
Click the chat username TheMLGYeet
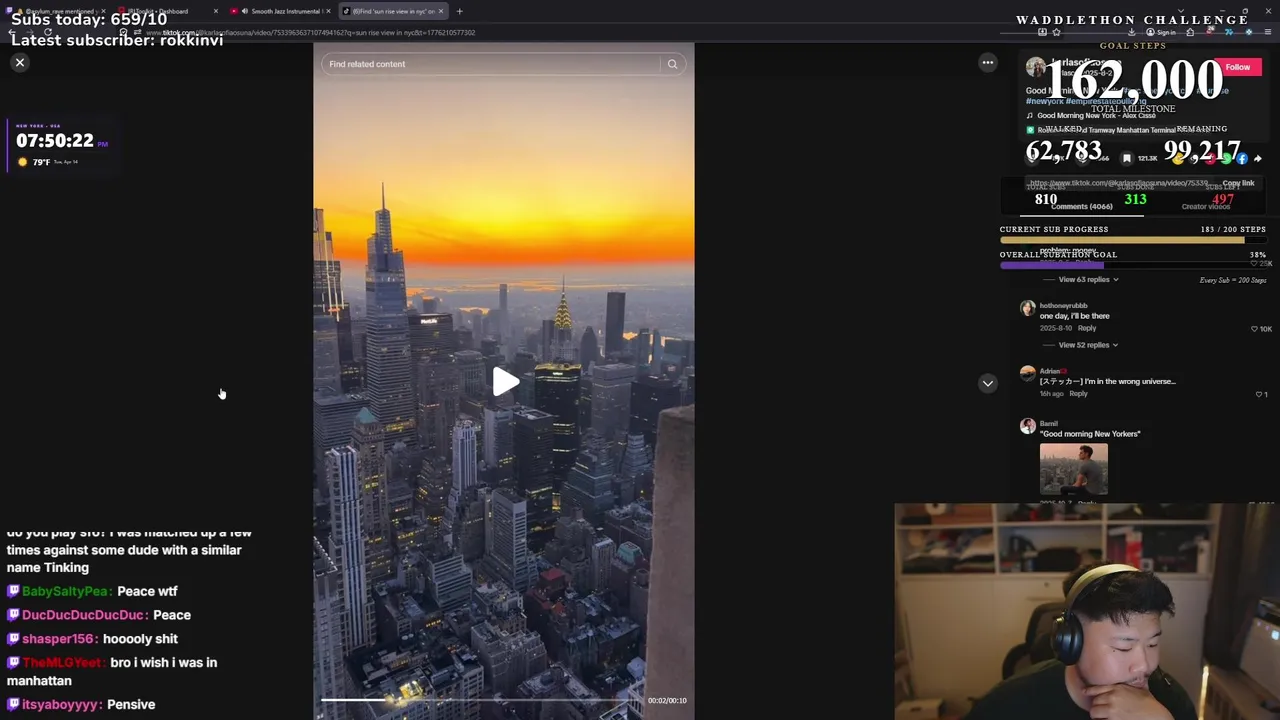pos(62,663)
